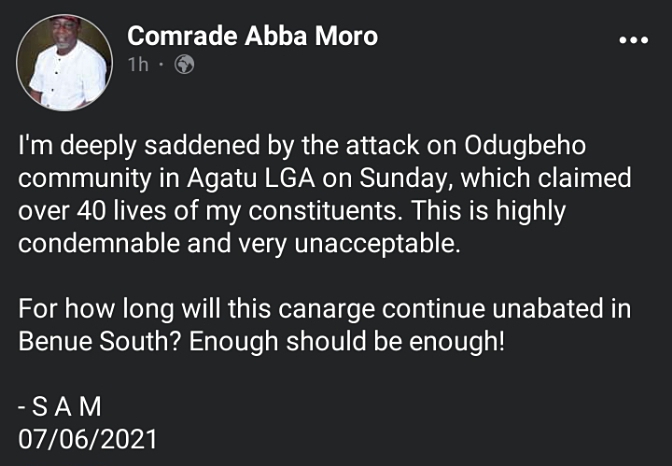
Task: Visit the Comrade Abba Moro profile name
Action: pos(252,37)
